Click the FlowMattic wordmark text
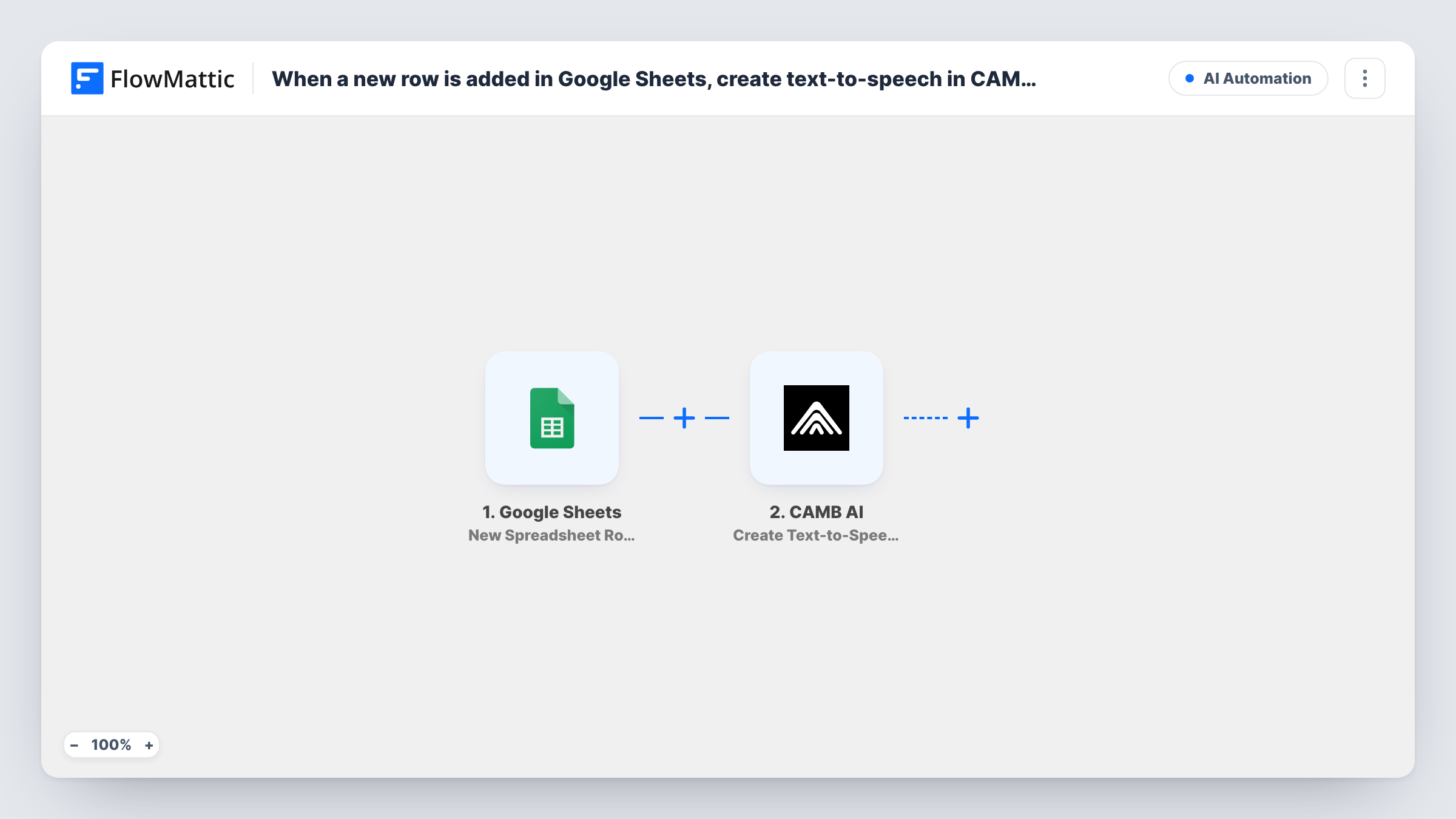The width and height of the screenshot is (1456, 819). 172,79
